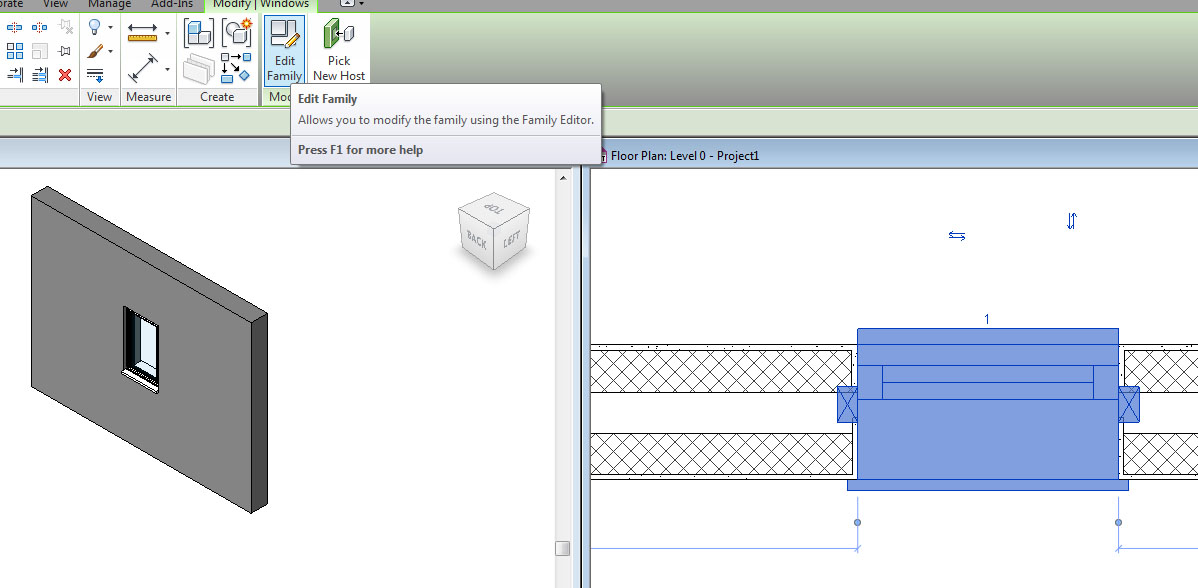Toggle the window's flip facing control arrows

click(956, 236)
